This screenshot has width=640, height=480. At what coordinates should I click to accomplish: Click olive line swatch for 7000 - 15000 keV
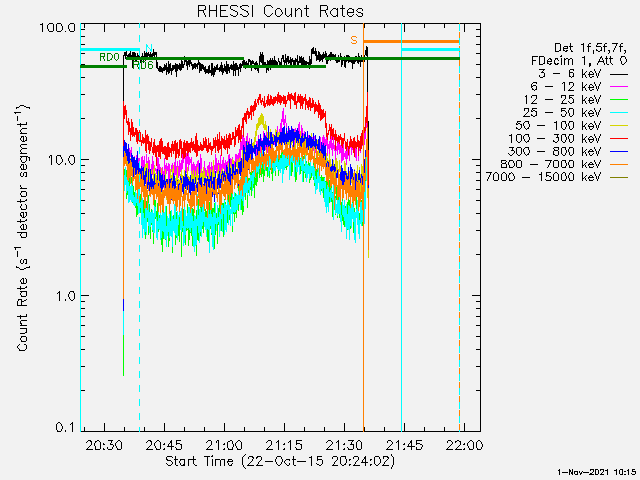tap(619, 178)
